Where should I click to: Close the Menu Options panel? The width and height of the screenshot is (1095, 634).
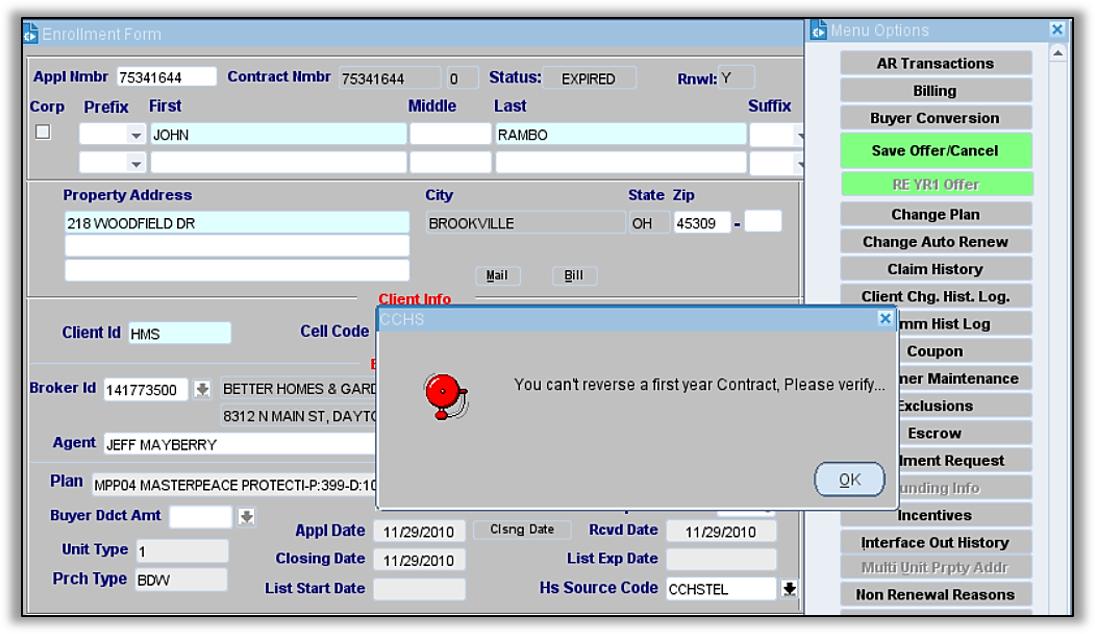(1057, 29)
